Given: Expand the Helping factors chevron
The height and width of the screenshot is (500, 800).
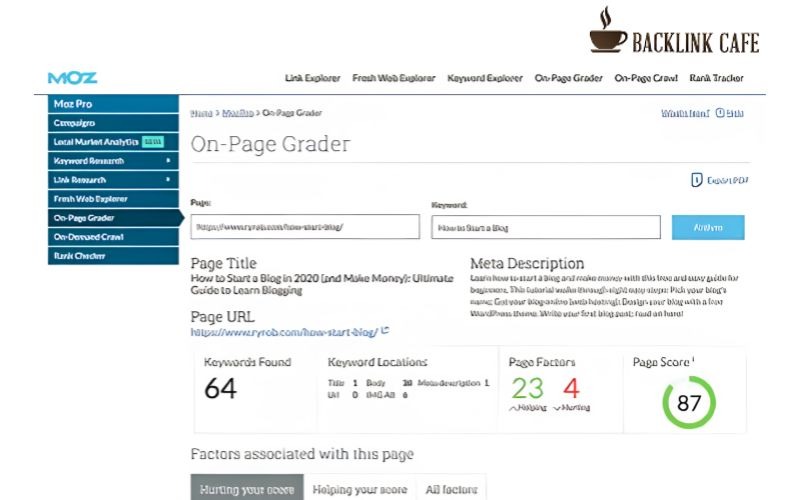Looking at the screenshot, I should (513, 408).
